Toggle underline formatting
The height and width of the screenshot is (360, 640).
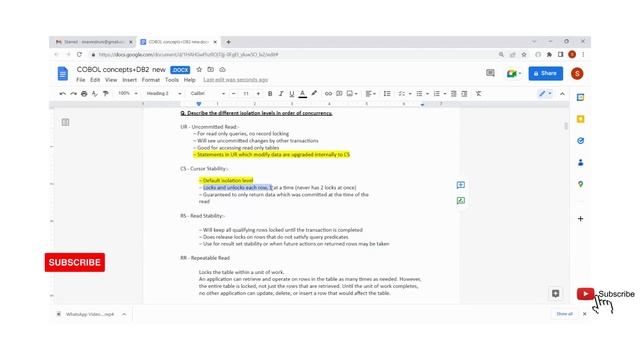291,94
